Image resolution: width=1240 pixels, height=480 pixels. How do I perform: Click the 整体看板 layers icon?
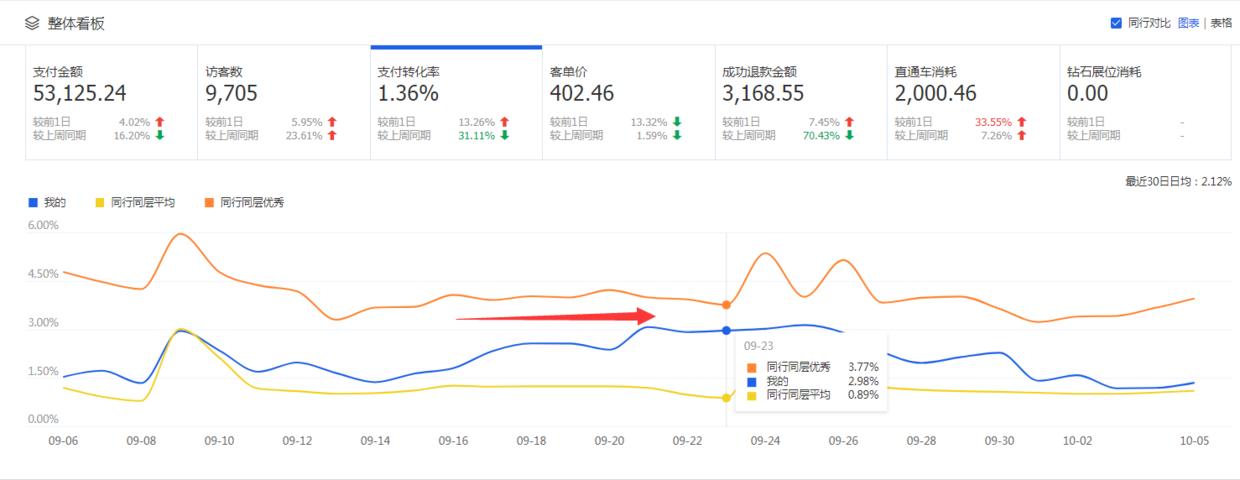(x=32, y=23)
